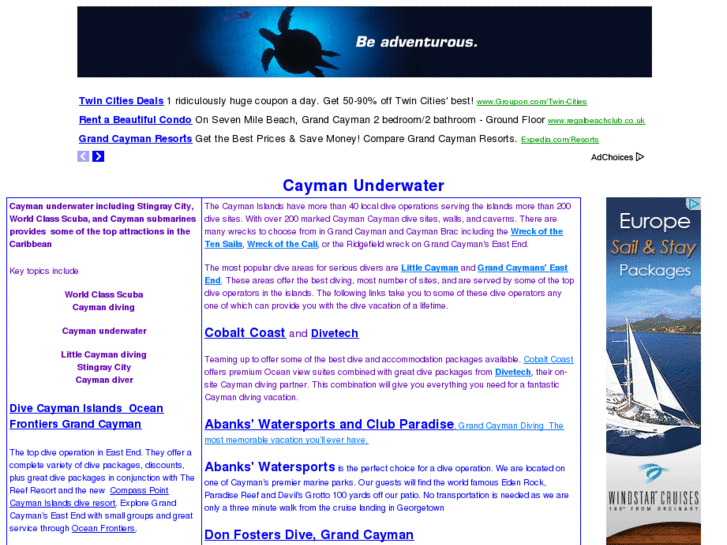Click the Cayman diving topic text

coord(103,307)
